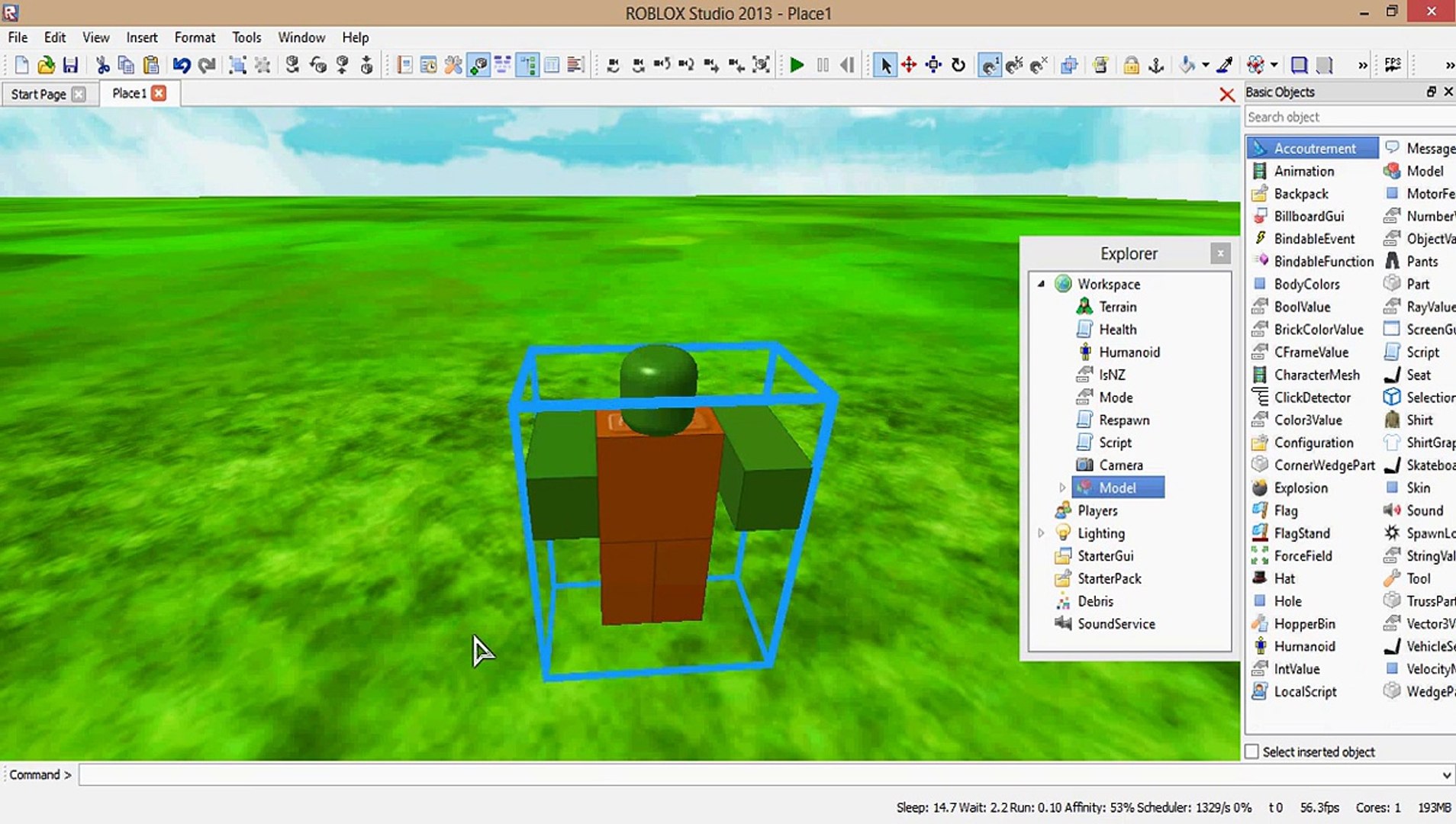Select the Rotate tool in the toolbar
1456x824 pixels.
pos(958,66)
